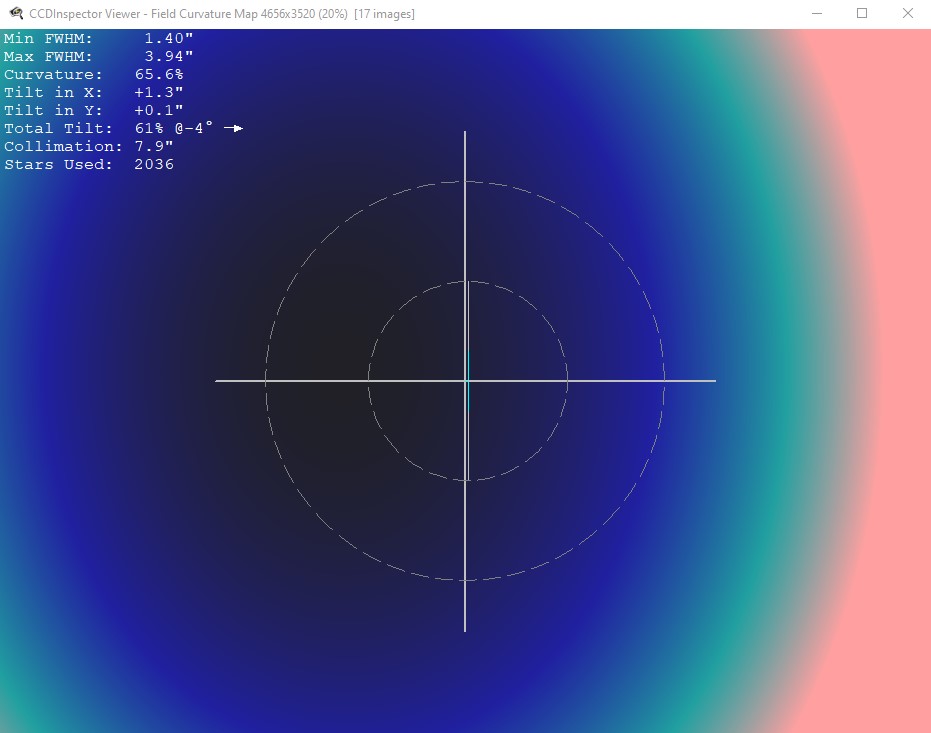931x733 pixels.
Task: Minimize the CCDInspector Viewer window
Action: coord(817,13)
